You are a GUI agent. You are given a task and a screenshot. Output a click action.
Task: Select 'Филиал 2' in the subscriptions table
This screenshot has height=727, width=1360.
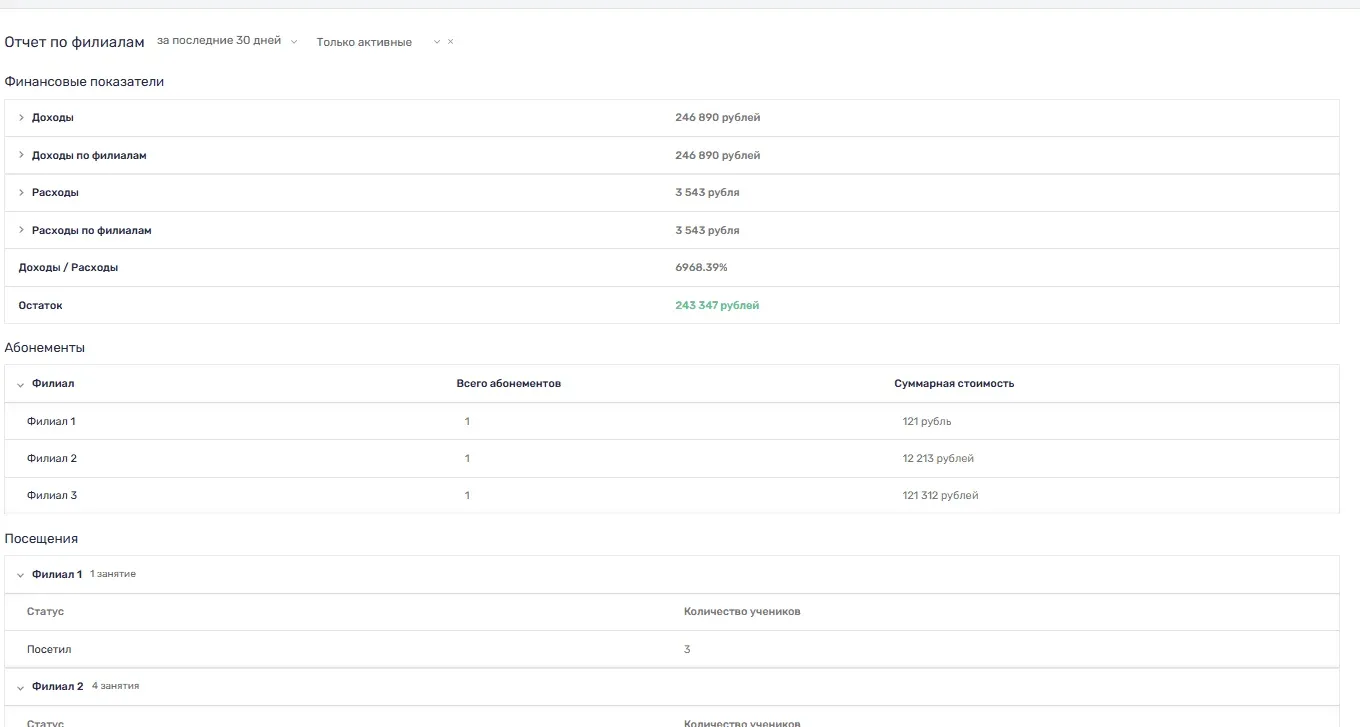point(52,458)
